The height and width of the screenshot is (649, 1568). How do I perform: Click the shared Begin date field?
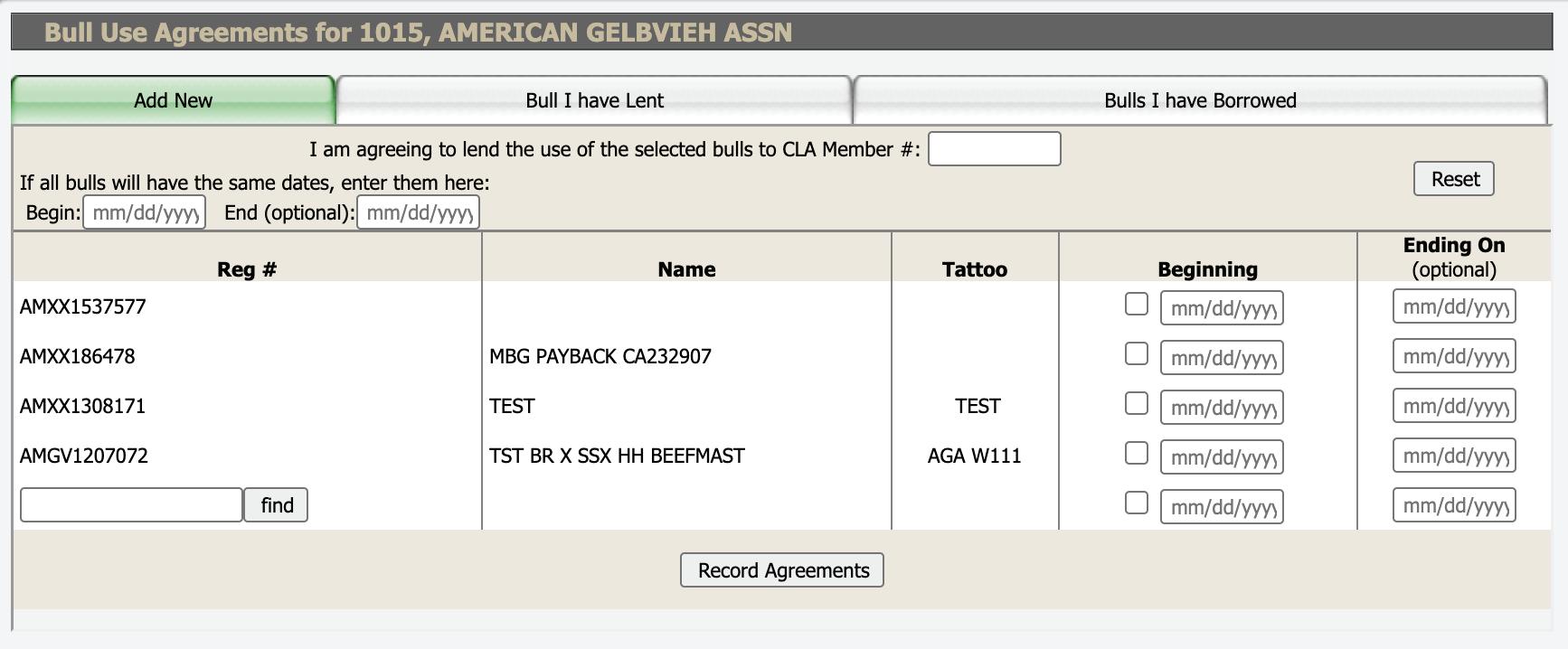coord(145,212)
